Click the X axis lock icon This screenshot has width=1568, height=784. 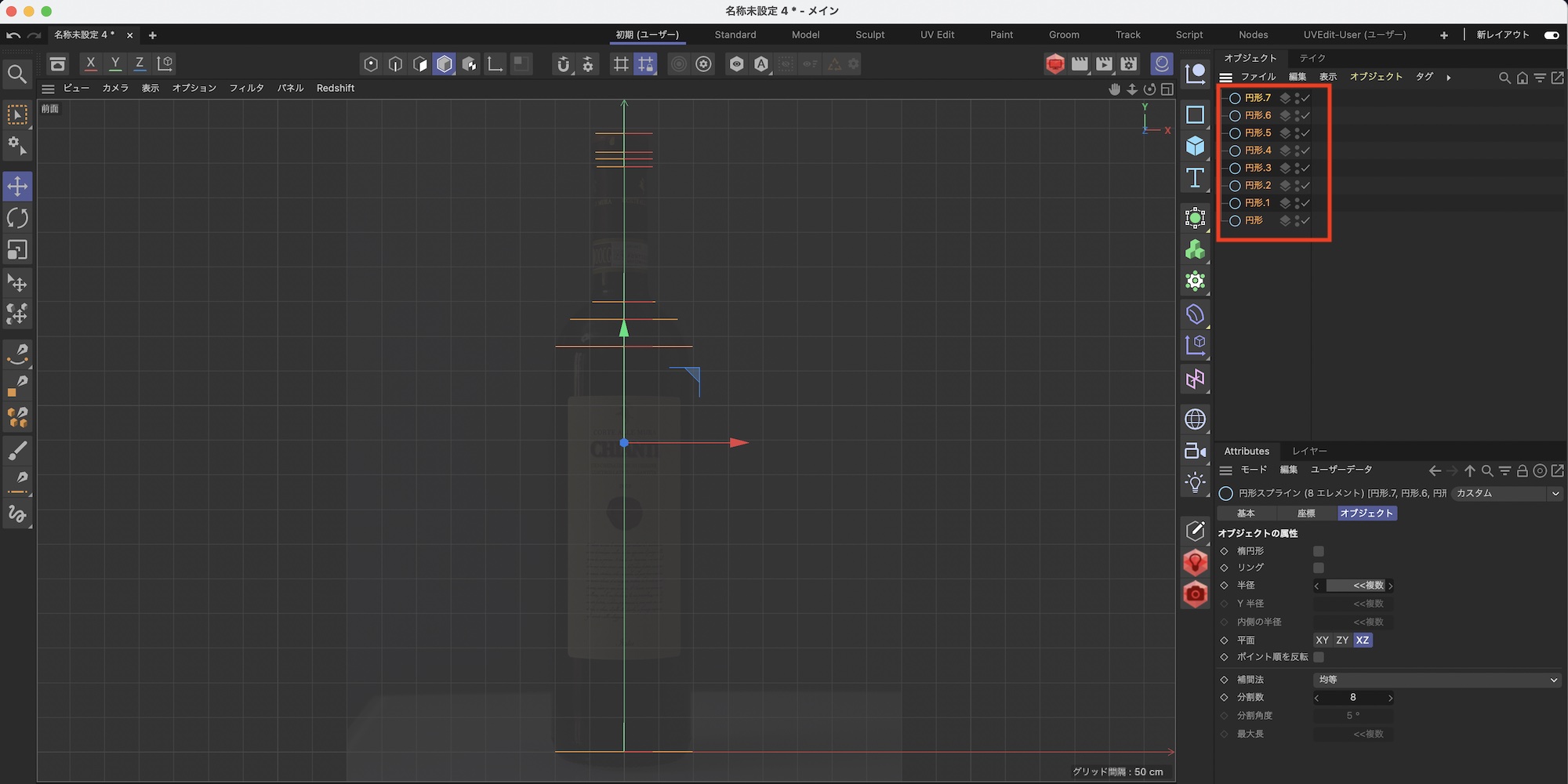[91, 64]
